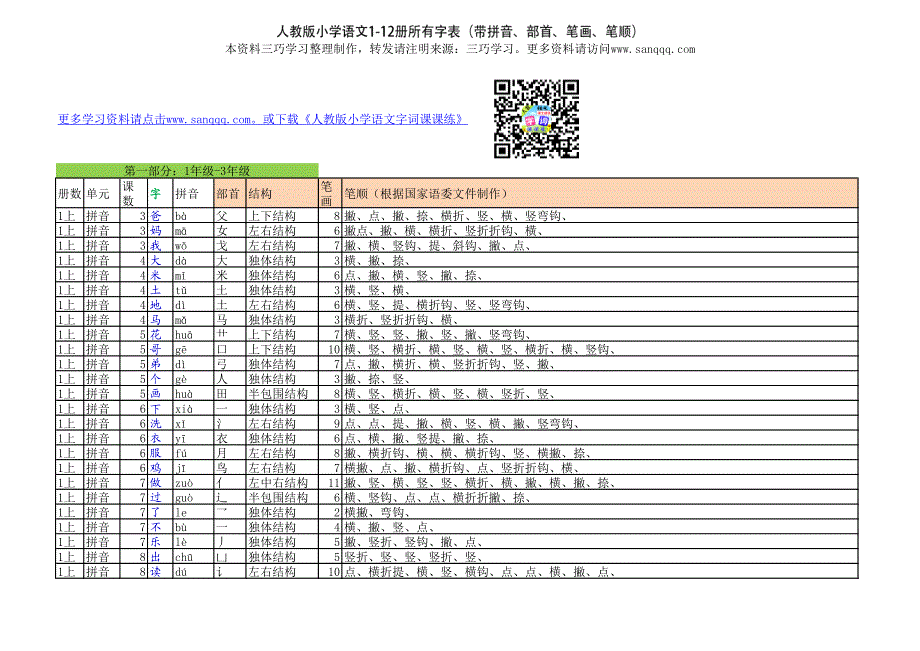Click the blue 读 character link
Screen dimensions: 920x651
pos(155,573)
